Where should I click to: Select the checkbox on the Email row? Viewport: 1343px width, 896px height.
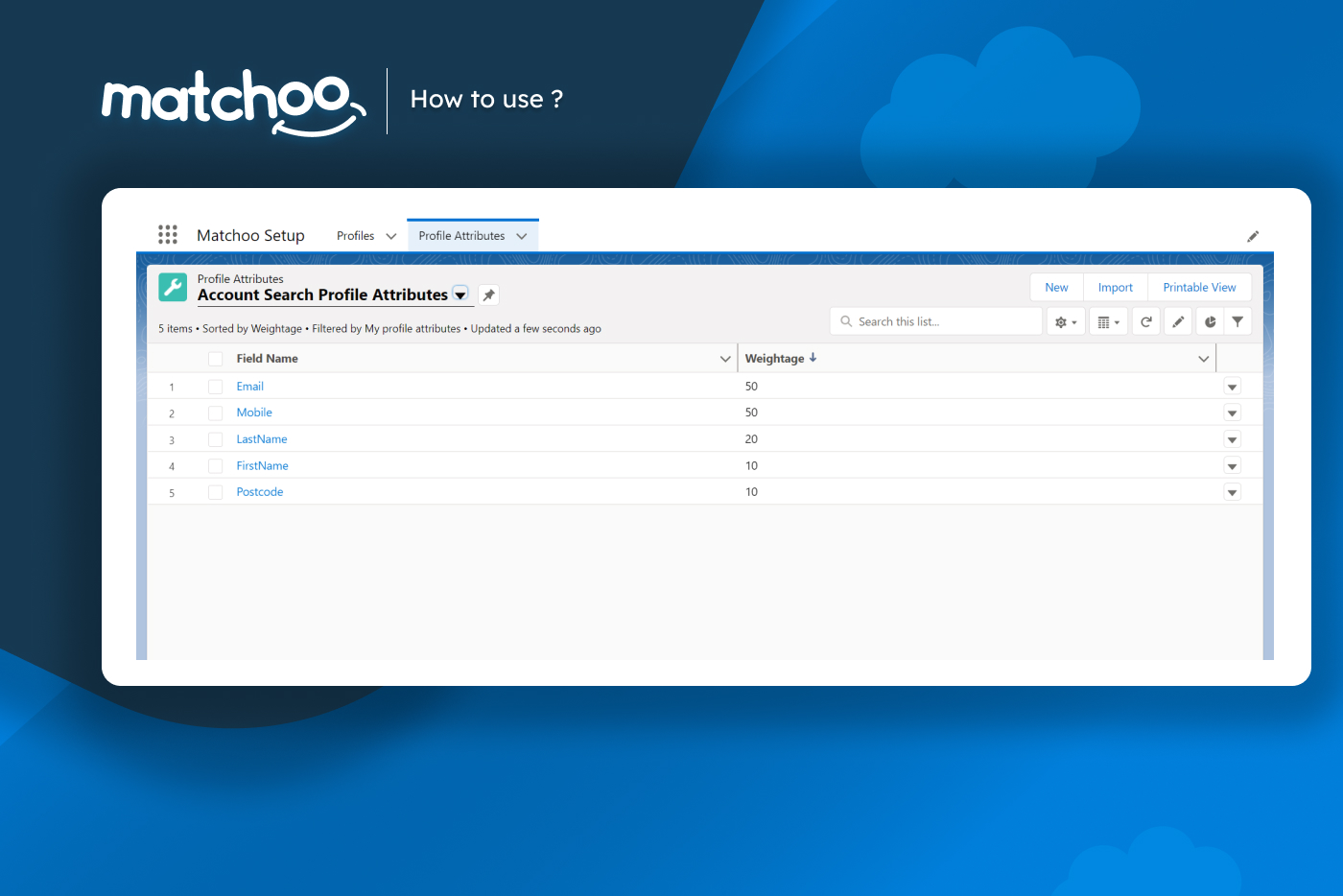(215, 386)
